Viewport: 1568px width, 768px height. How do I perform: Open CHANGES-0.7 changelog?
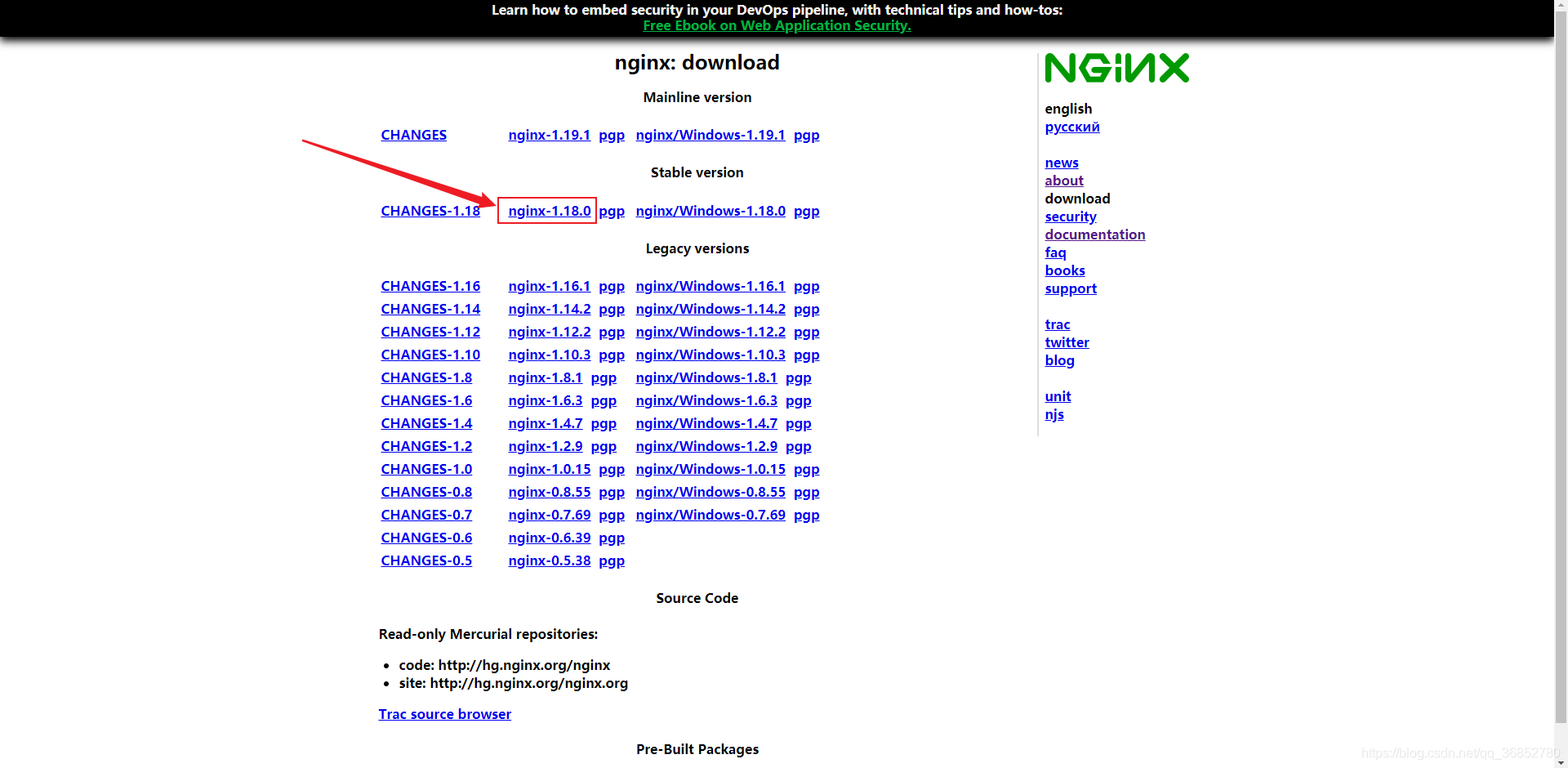(426, 515)
